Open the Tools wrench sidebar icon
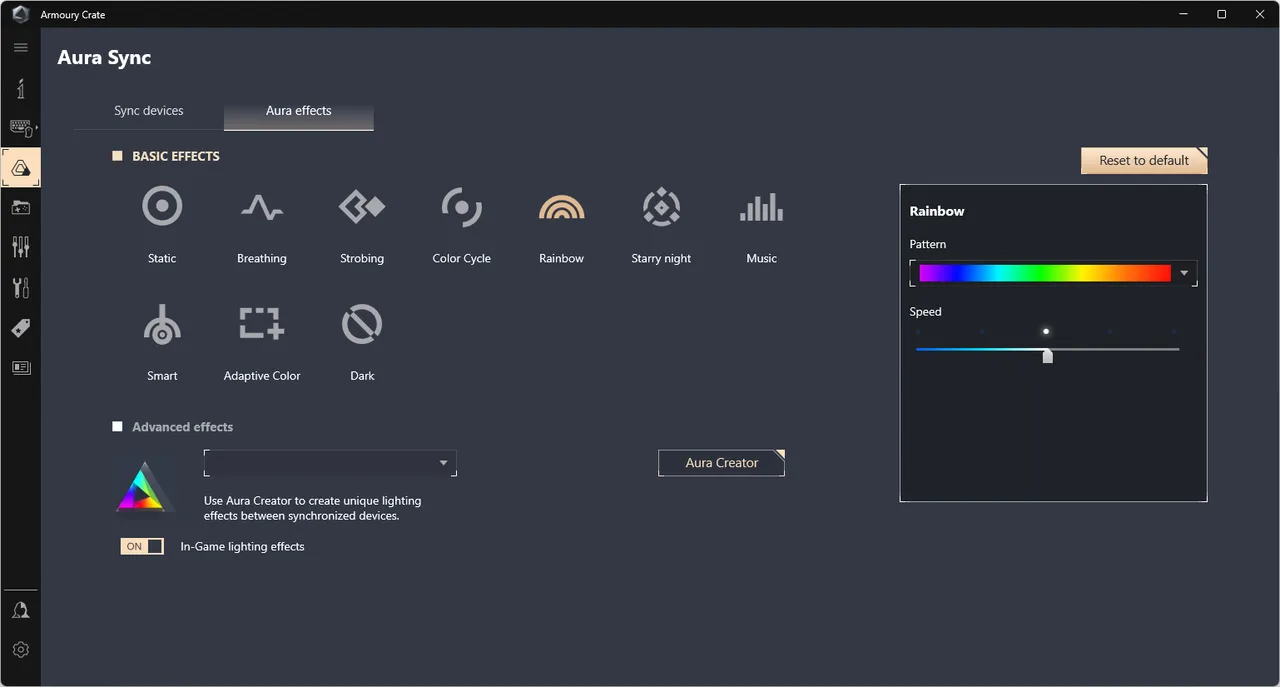 coord(21,288)
